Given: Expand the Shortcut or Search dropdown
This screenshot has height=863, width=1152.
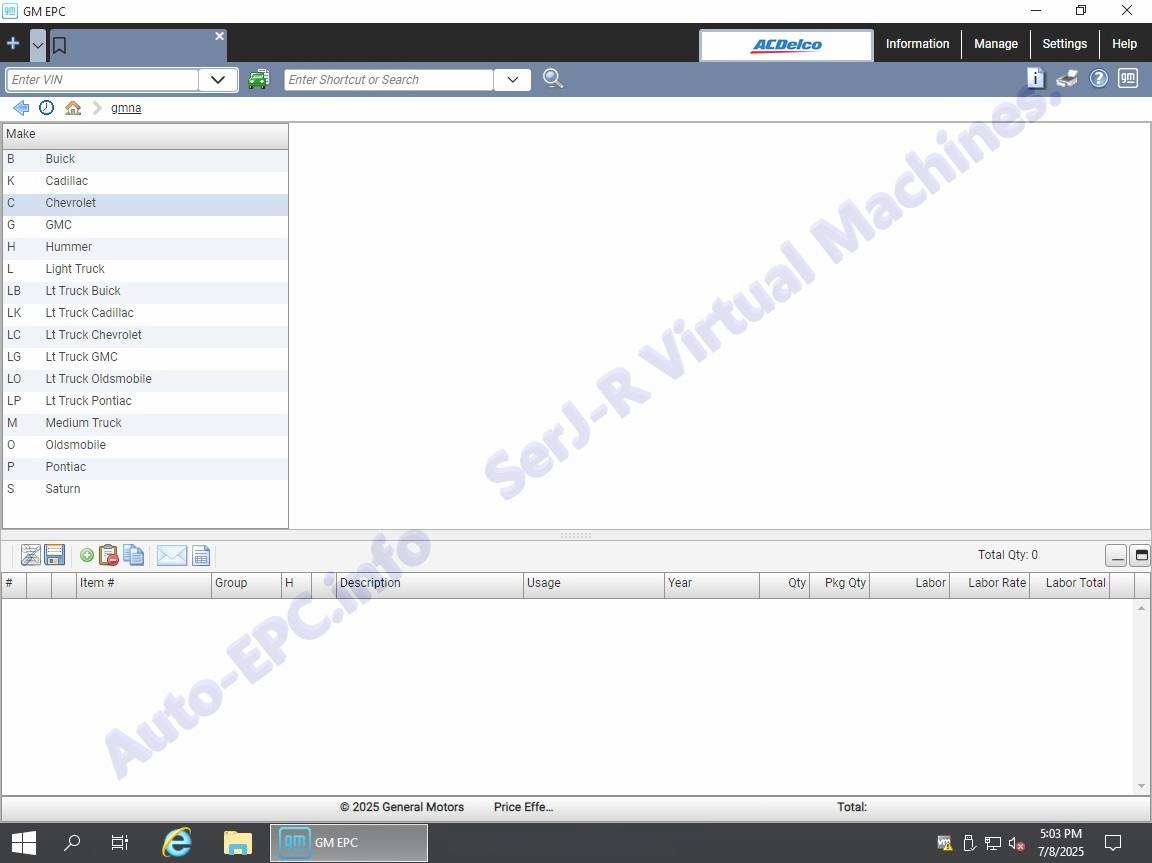Looking at the screenshot, I should 512,80.
